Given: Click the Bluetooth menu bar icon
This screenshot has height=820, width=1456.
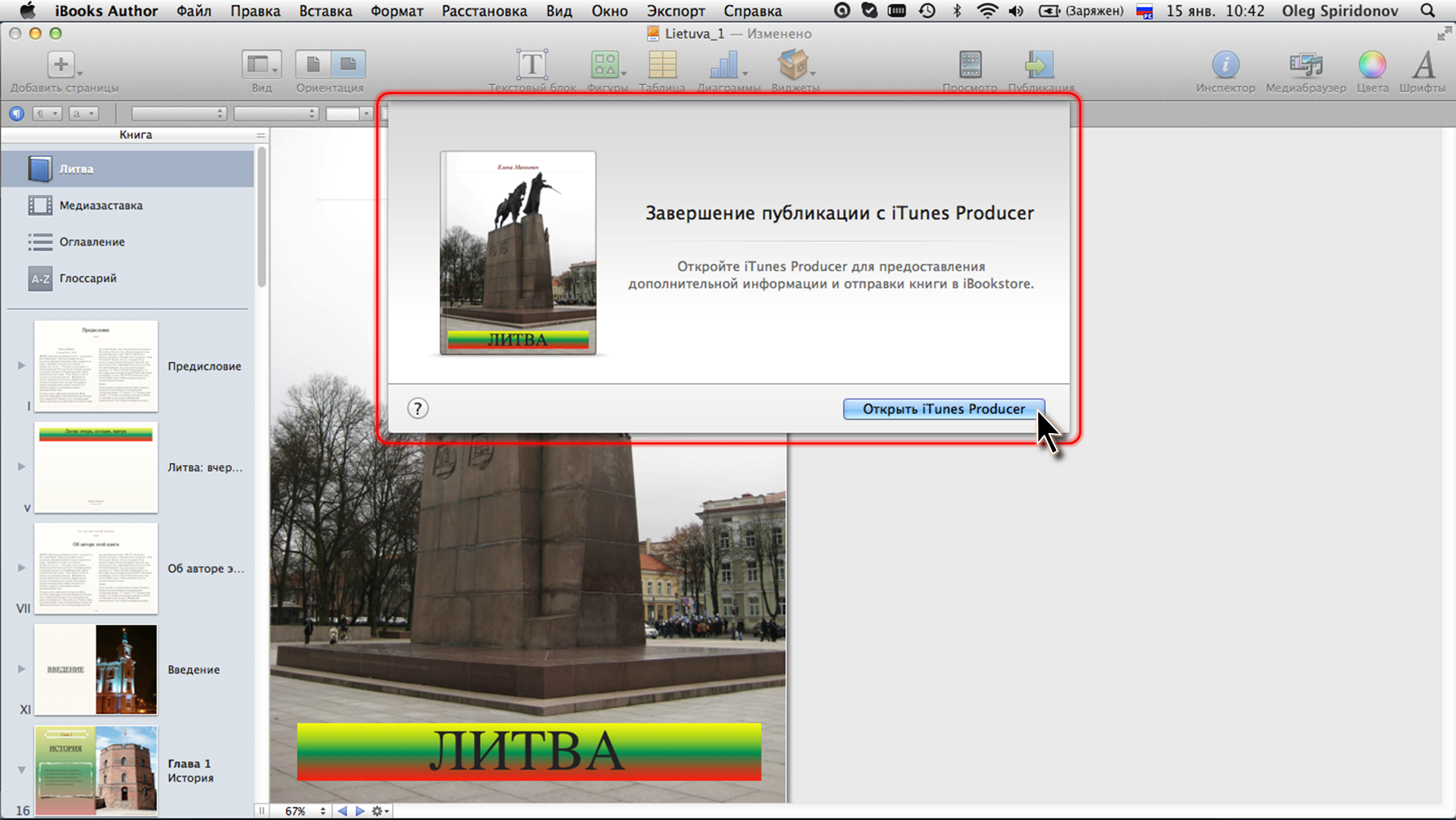Looking at the screenshot, I should point(957,11).
